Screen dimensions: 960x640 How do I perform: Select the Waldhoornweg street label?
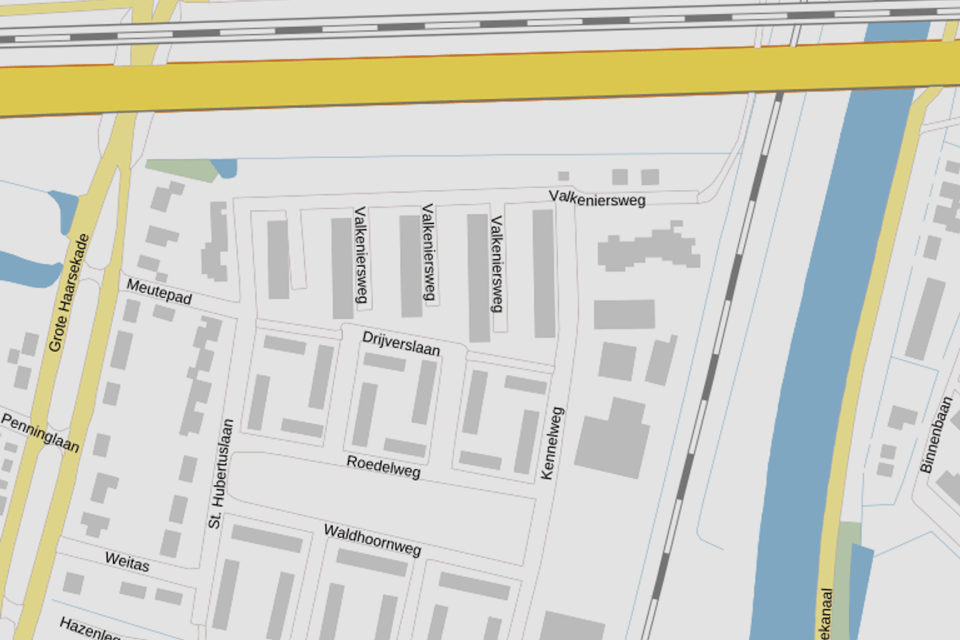point(373,540)
